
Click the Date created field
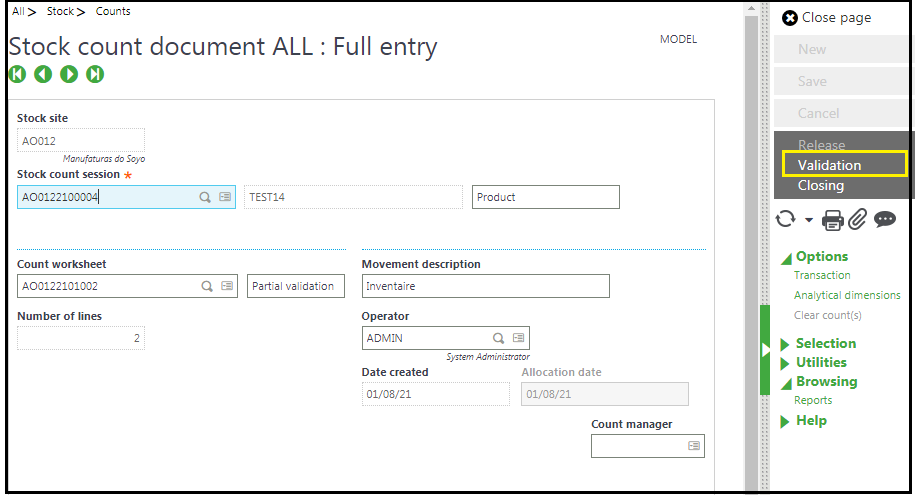tap(435, 394)
